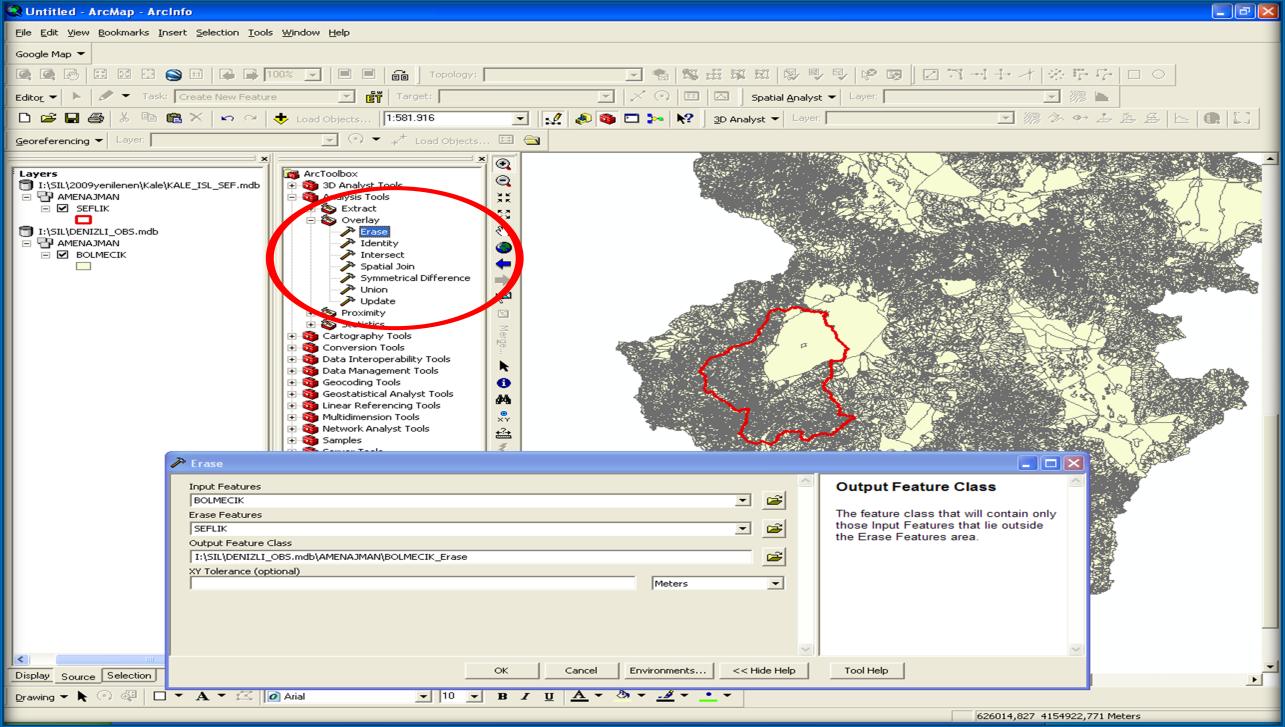The width and height of the screenshot is (1285, 727).
Task: Open the Command Line window icon
Action: coord(631,119)
